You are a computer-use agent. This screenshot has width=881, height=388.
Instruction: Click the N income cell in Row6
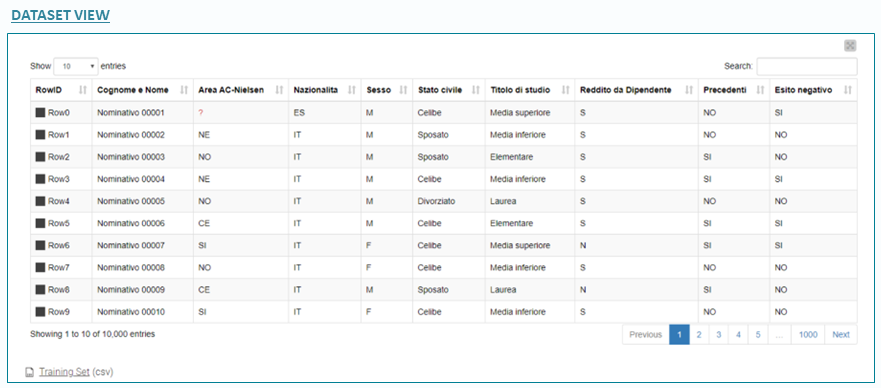[x=583, y=245]
